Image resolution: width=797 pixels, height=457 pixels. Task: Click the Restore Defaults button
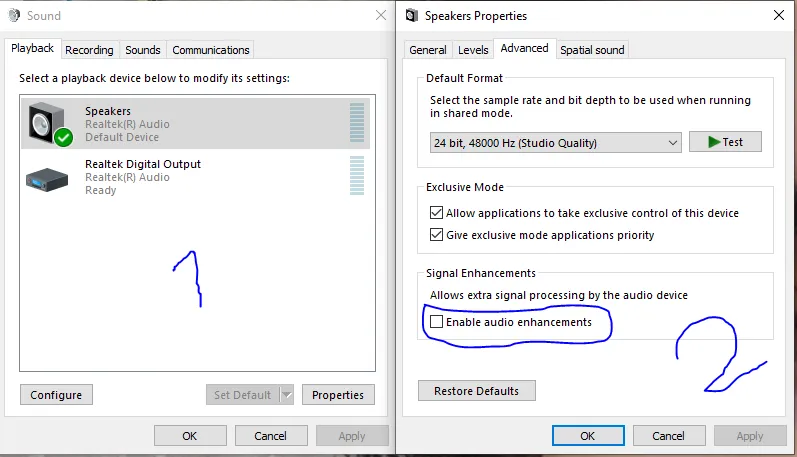click(476, 391)
